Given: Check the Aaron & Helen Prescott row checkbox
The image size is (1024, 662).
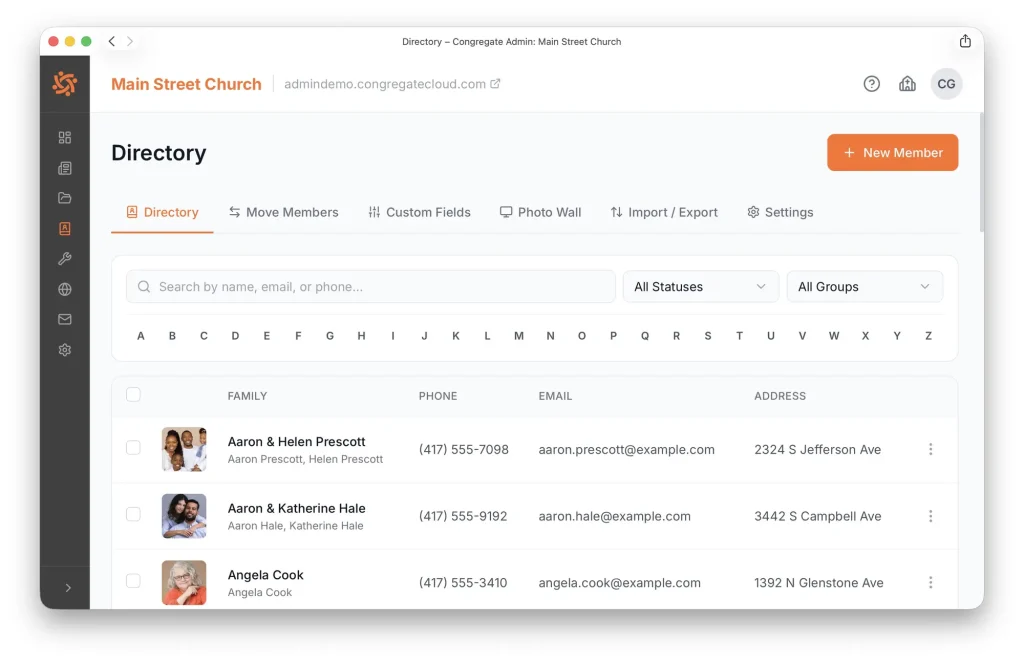Looking at the screenshot, I should point(133,448).
